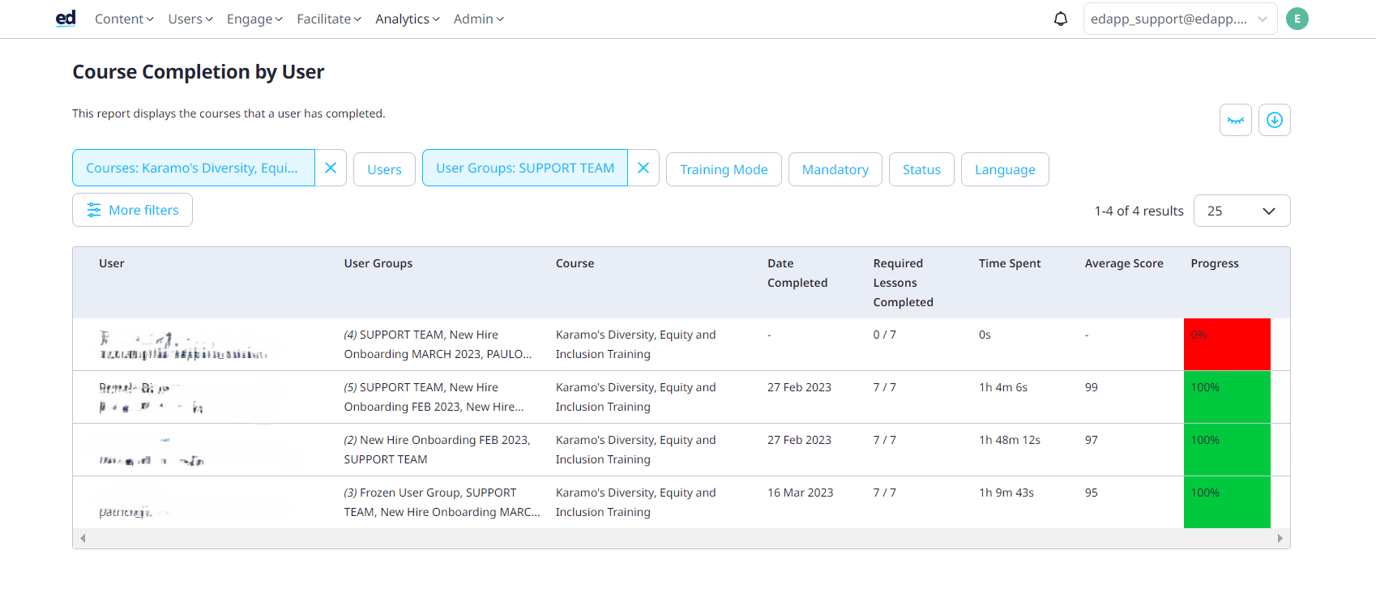The width and height of the screenshot is (1376, 610).
Task: Expand the edapp_support account dropdown
Action: click(1180, 19)
